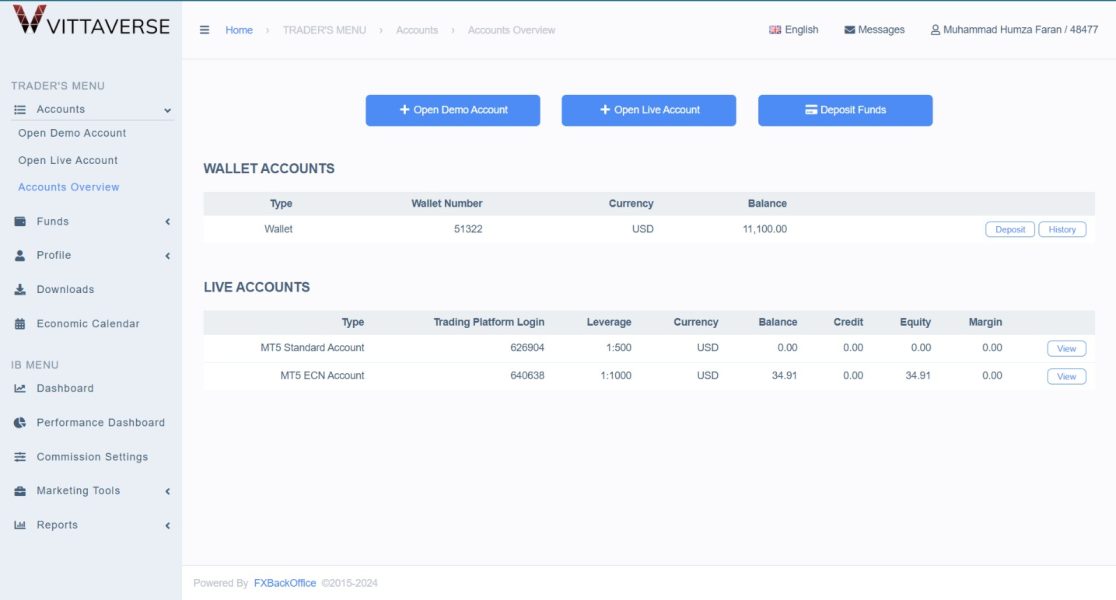The image size is (1116, 600).
Task: Click the Equity column header
Action: (915, 322)
